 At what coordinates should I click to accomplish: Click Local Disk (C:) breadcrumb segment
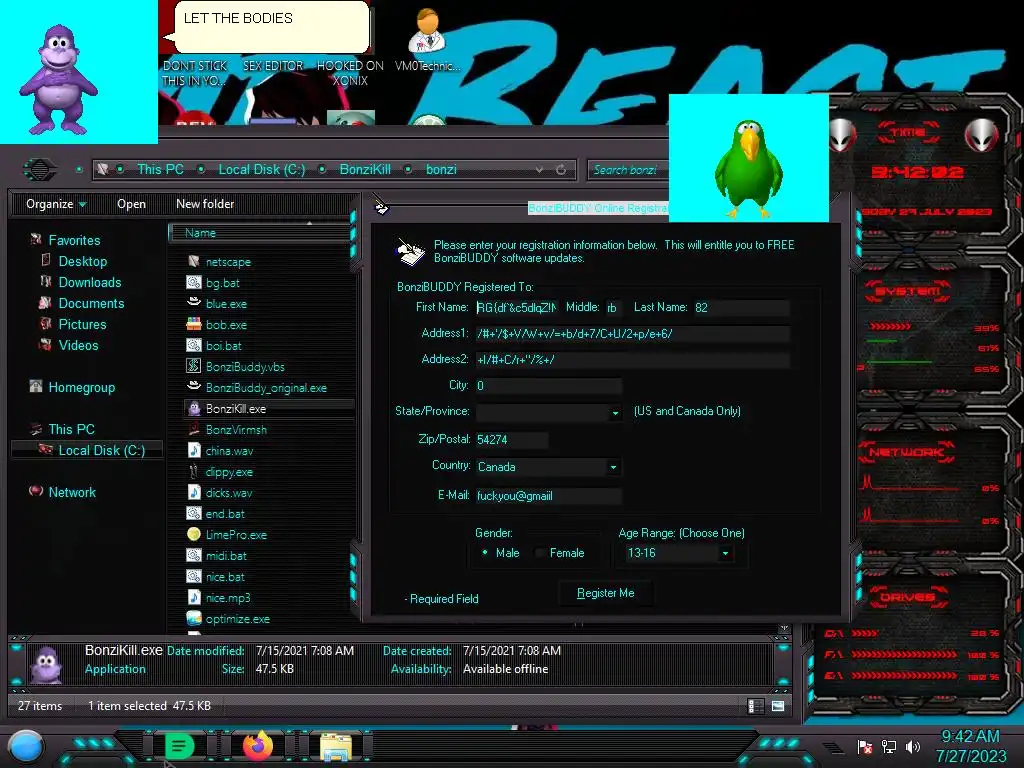click(x=261, y=169)
